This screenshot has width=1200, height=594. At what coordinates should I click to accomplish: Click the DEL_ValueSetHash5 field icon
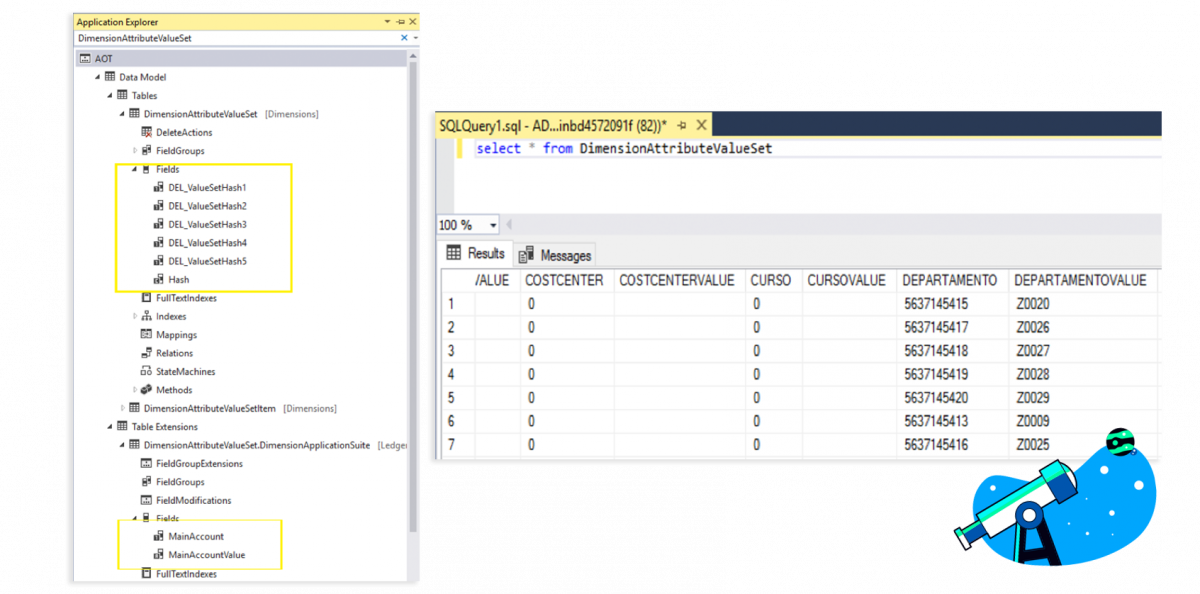(158, 261)
